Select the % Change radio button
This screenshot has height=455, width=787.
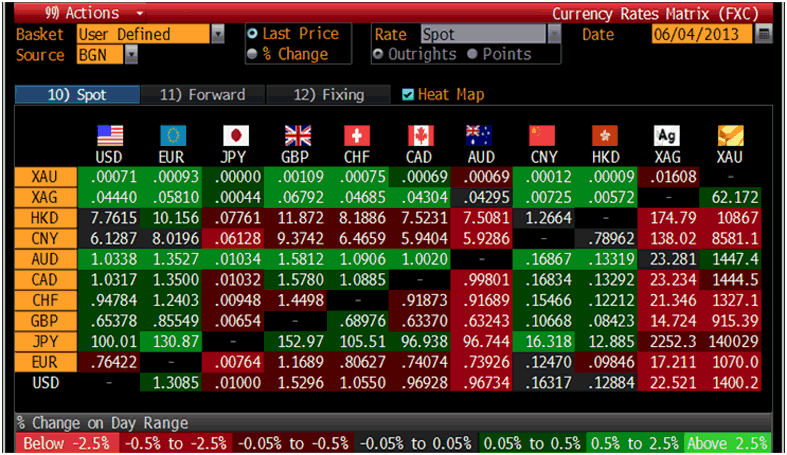point(252,54)
